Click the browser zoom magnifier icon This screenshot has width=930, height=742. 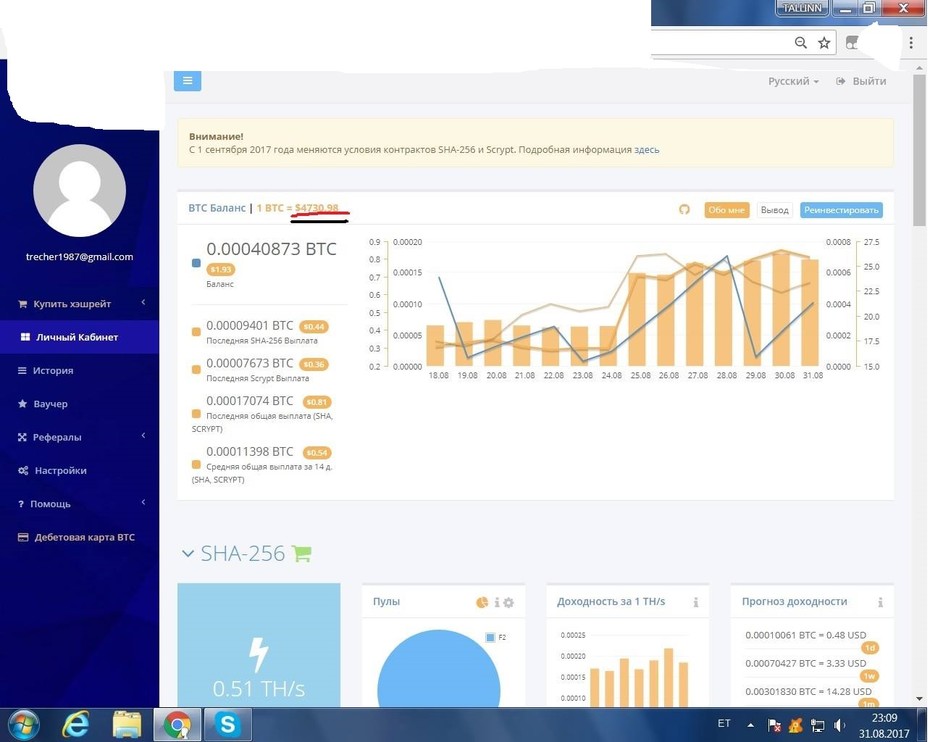click(x=801, y=43)
